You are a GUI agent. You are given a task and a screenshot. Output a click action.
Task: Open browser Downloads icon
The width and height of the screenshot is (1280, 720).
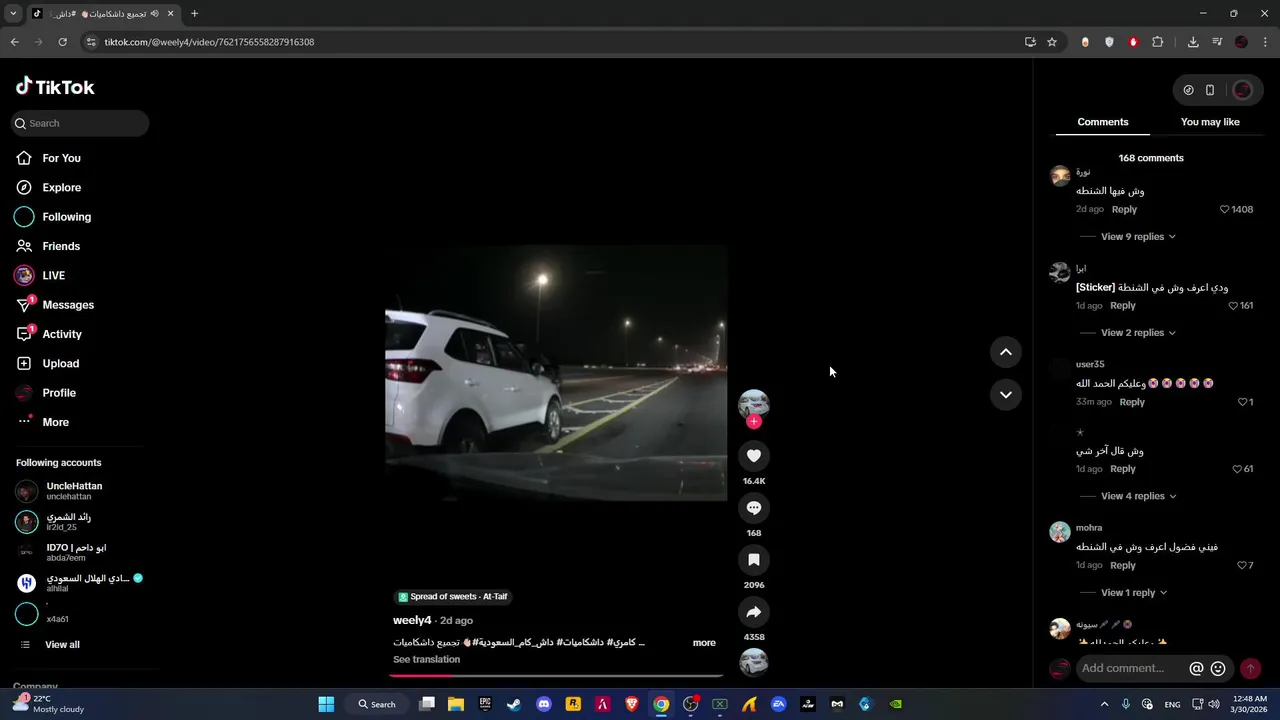pyautogui.click(x=1193, y=42)
